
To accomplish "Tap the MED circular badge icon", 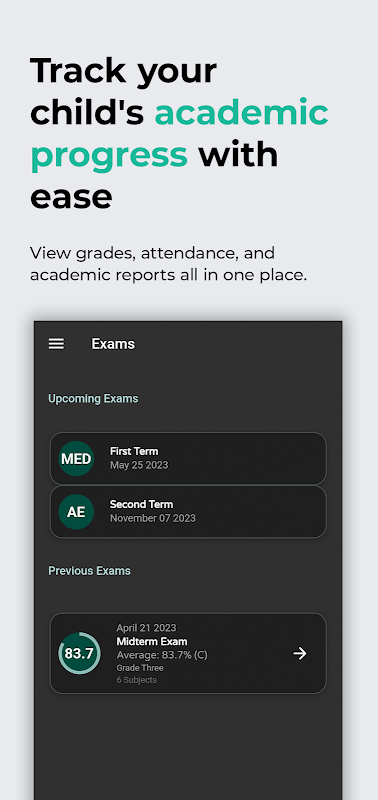I will pyautogui.click(x=76, y=459).
